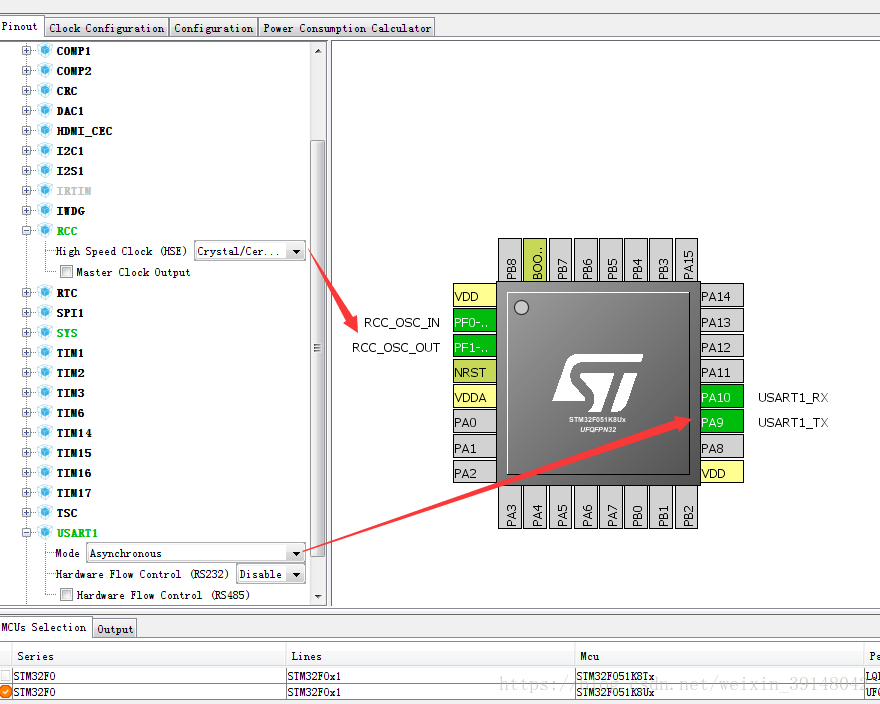Expand the TIM2 tree node

tap(26, 372)
